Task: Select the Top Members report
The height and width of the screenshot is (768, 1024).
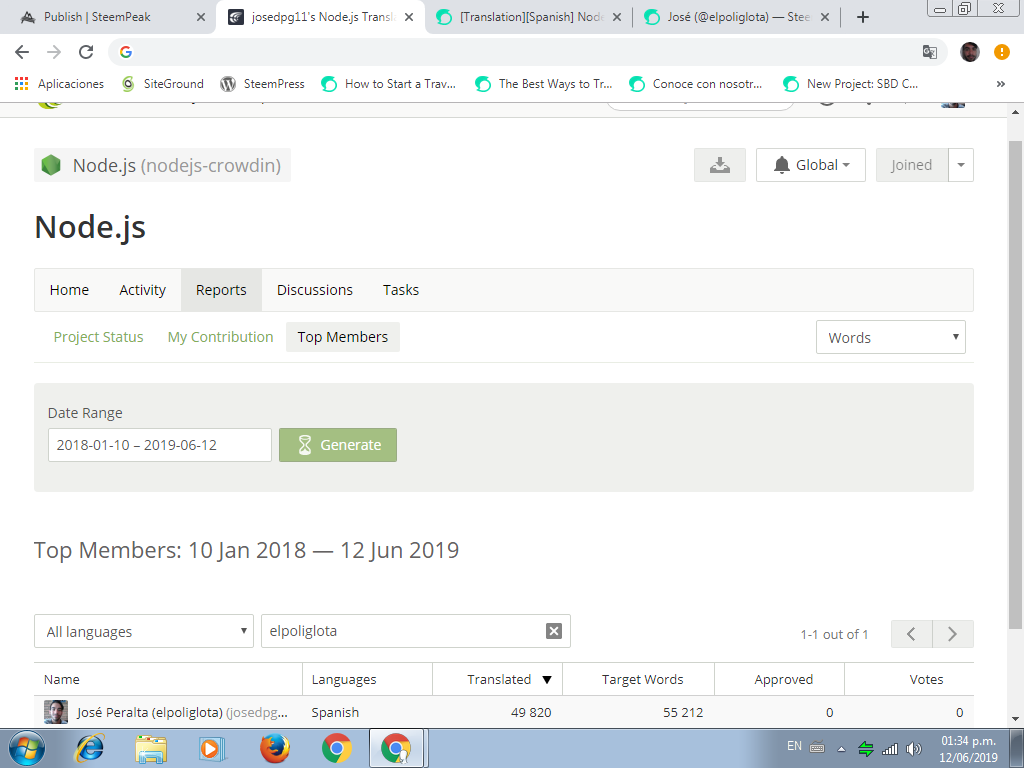Action: (x=343, y=337)
